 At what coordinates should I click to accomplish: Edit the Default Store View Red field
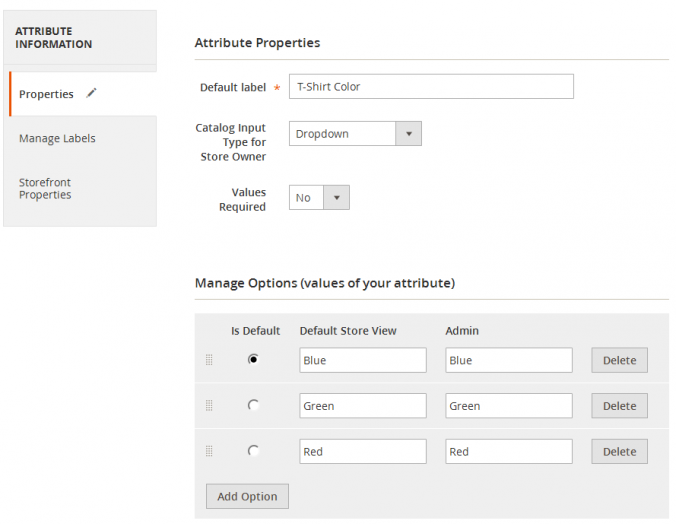[363, 452]
